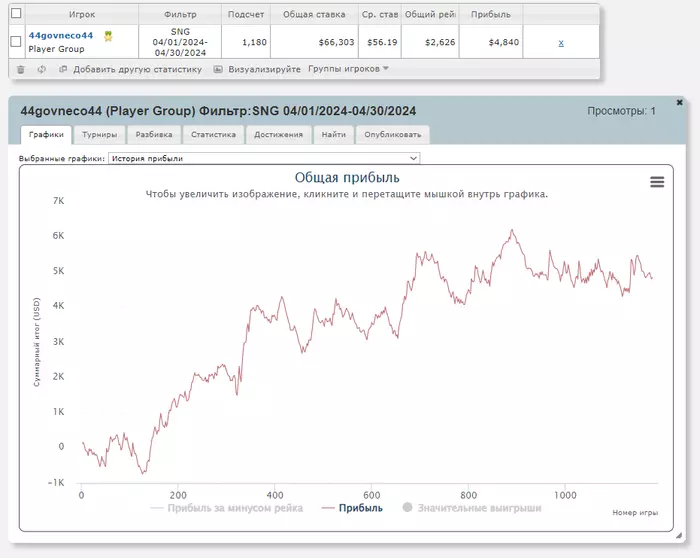Toggle Прибыль legend series
The width and height of the screenshot is (700, 558).
(x=352, y=508)
